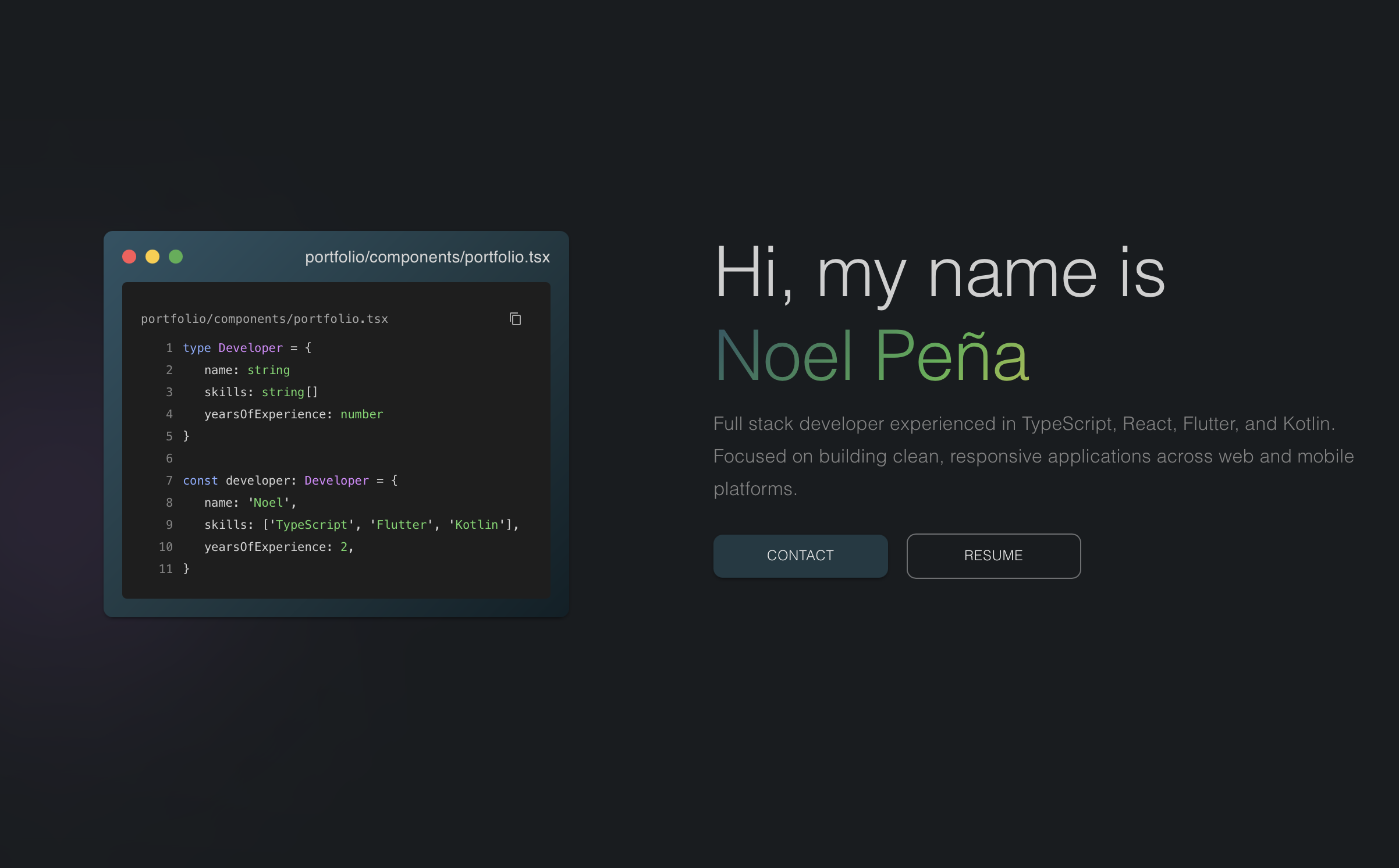This screenshot has width=1399, height=868.
Task: Click line number 11 in the code gutter
Action: click(x=166, y=569)
